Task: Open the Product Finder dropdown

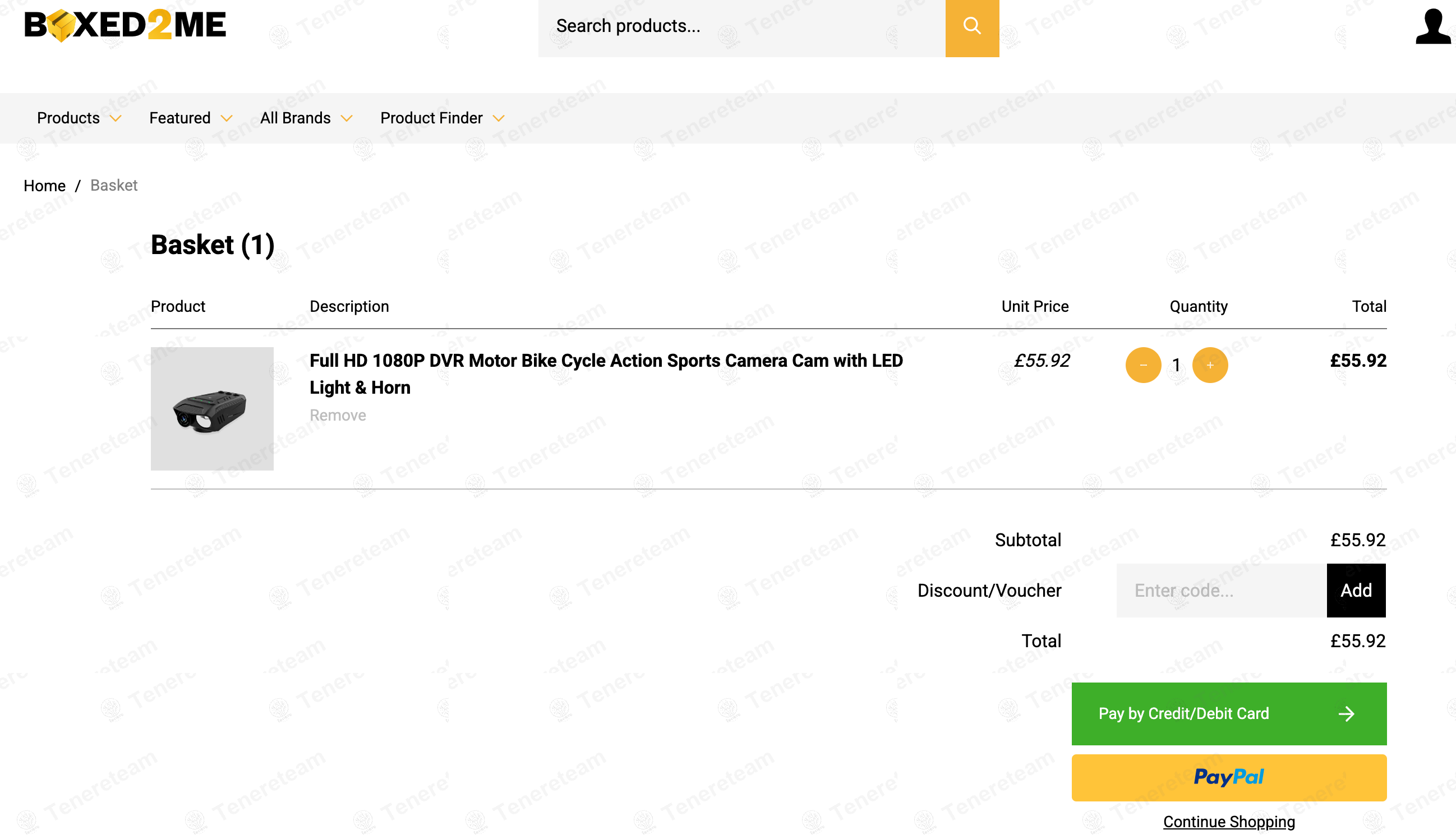Action: tap(443, 118)
